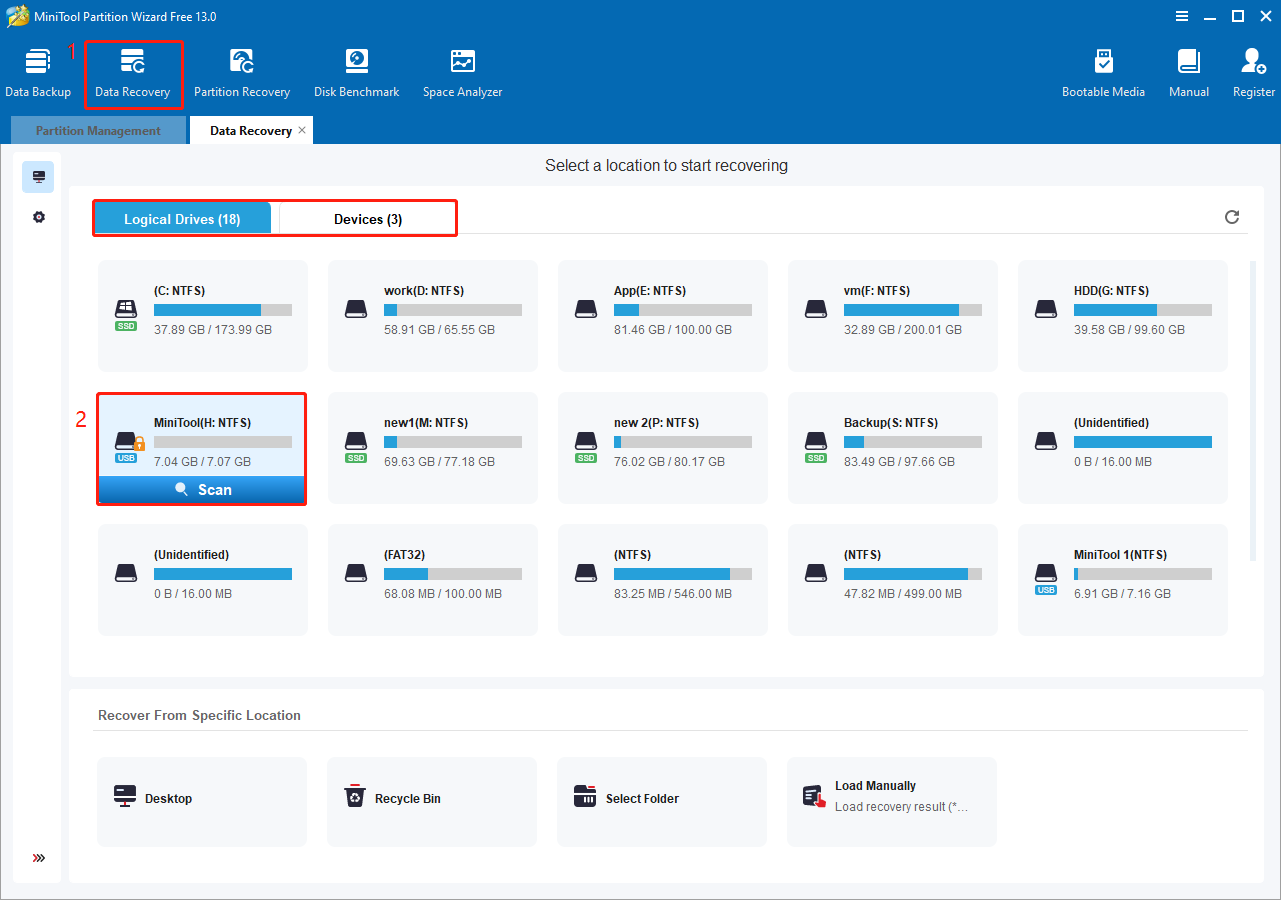Launch the Disk Benchmark tool
The height and width of the screenshot is (900, 1281).
click(356, 70)
